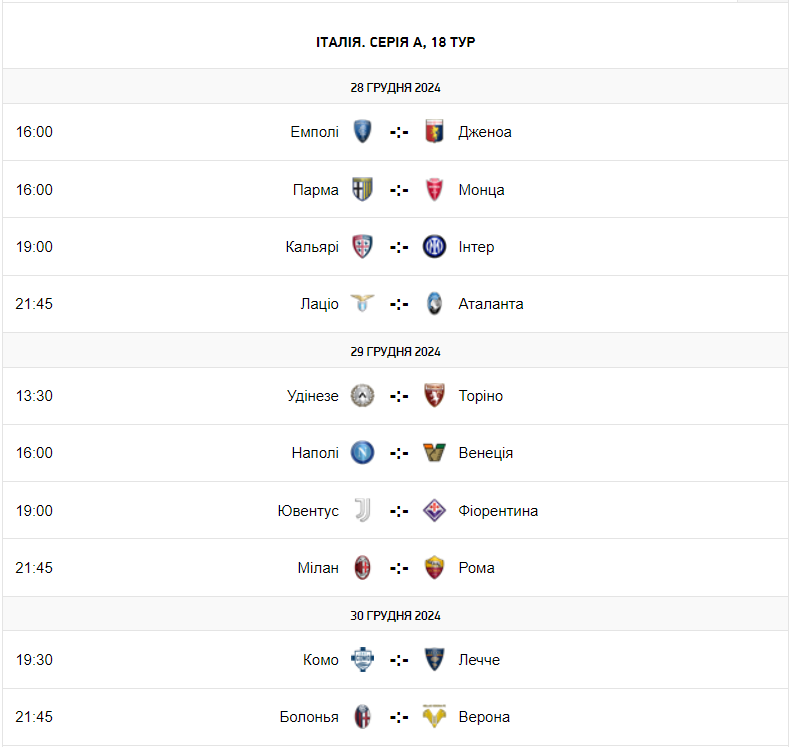The image size is (790, 747).
Task: Click the Комо vs Лечче score placeholder
Action: pyautogui.click(x=399, y=660)
